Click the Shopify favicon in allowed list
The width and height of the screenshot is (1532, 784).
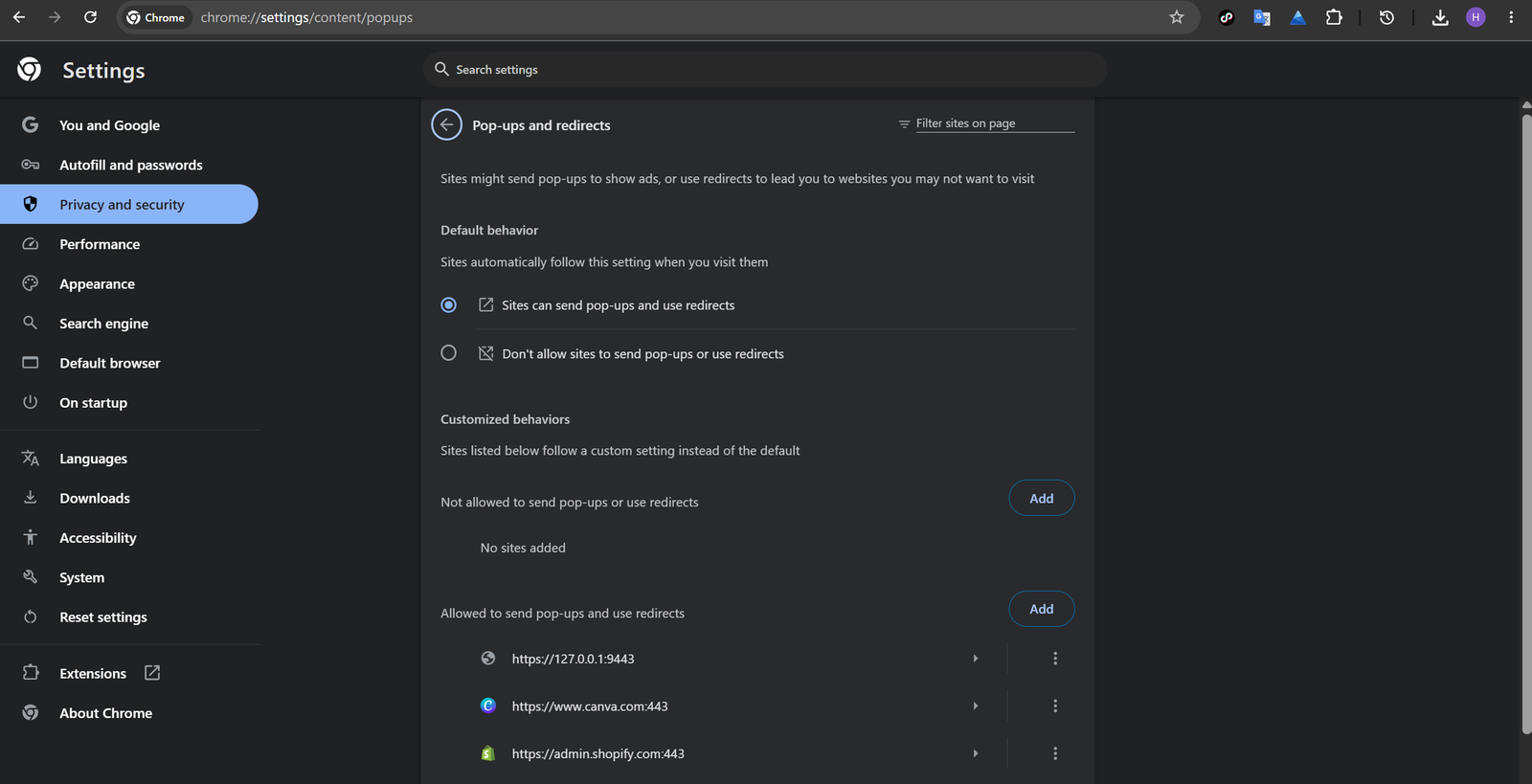[488, 753]
